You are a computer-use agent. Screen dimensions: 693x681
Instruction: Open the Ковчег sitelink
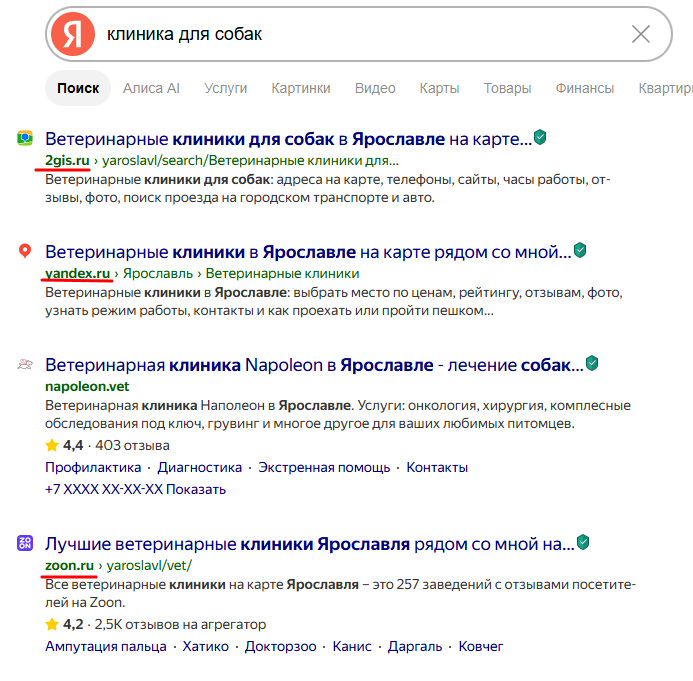481,647
